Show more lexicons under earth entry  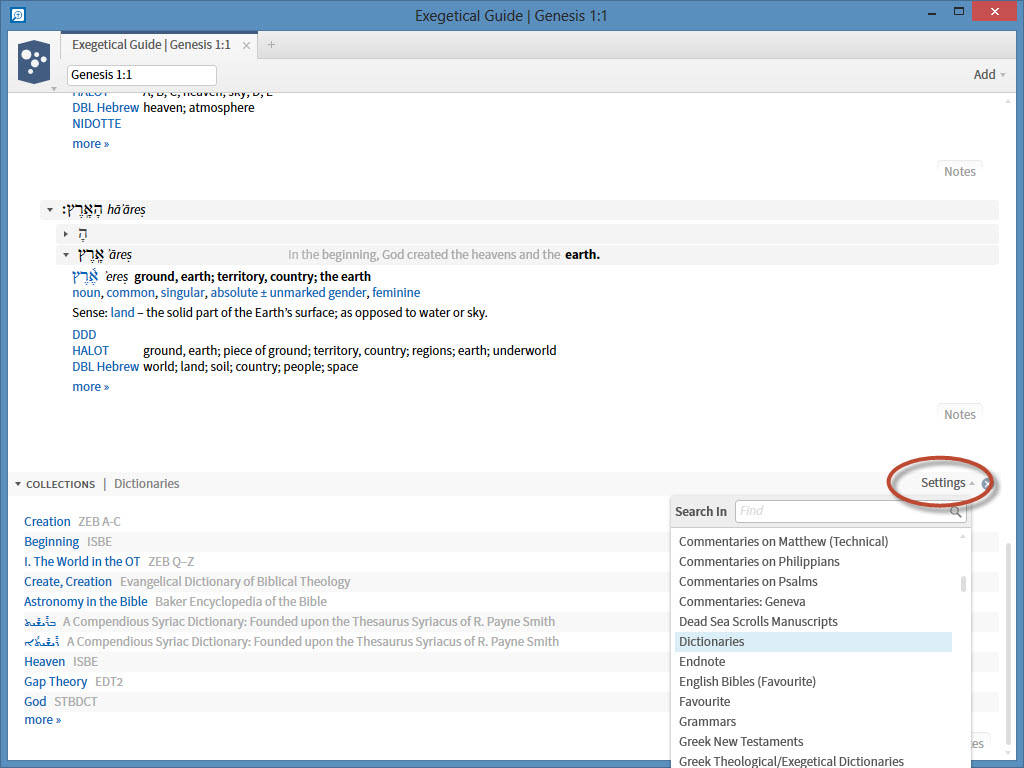point(90,387)
